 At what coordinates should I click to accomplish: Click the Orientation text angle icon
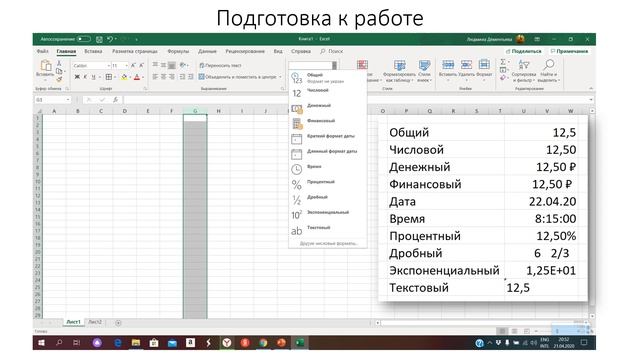coord(183,65)
